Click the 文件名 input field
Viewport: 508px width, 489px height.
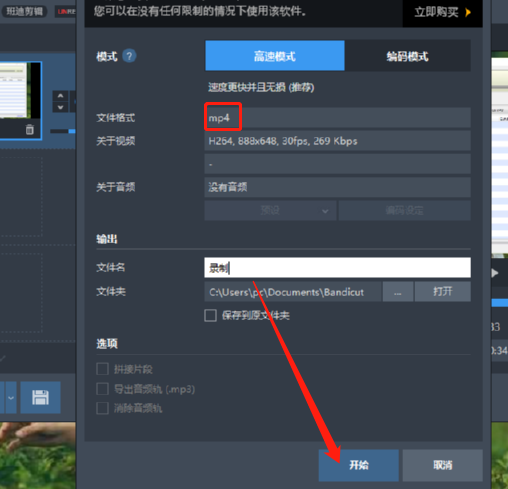click(337, 267)
